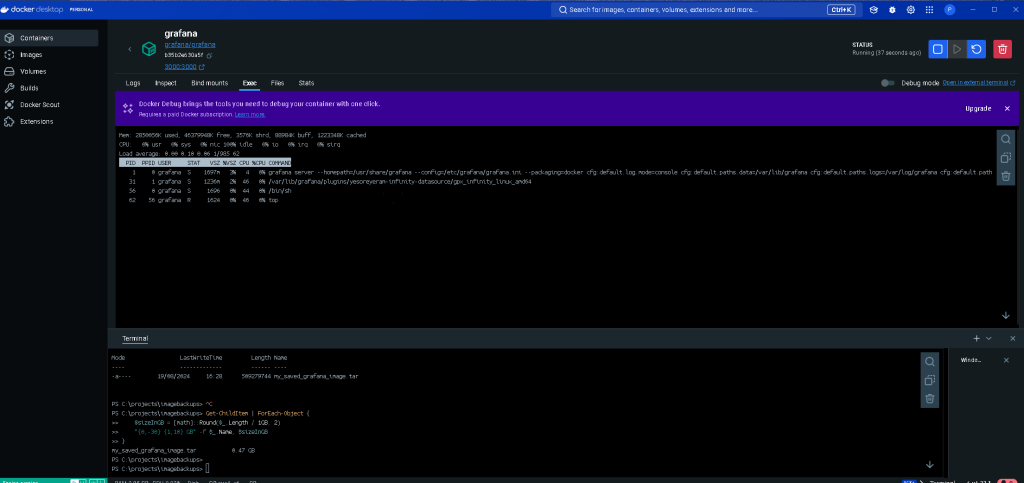
Task: Switch to the Logs tab
Action: coord(133,83)
